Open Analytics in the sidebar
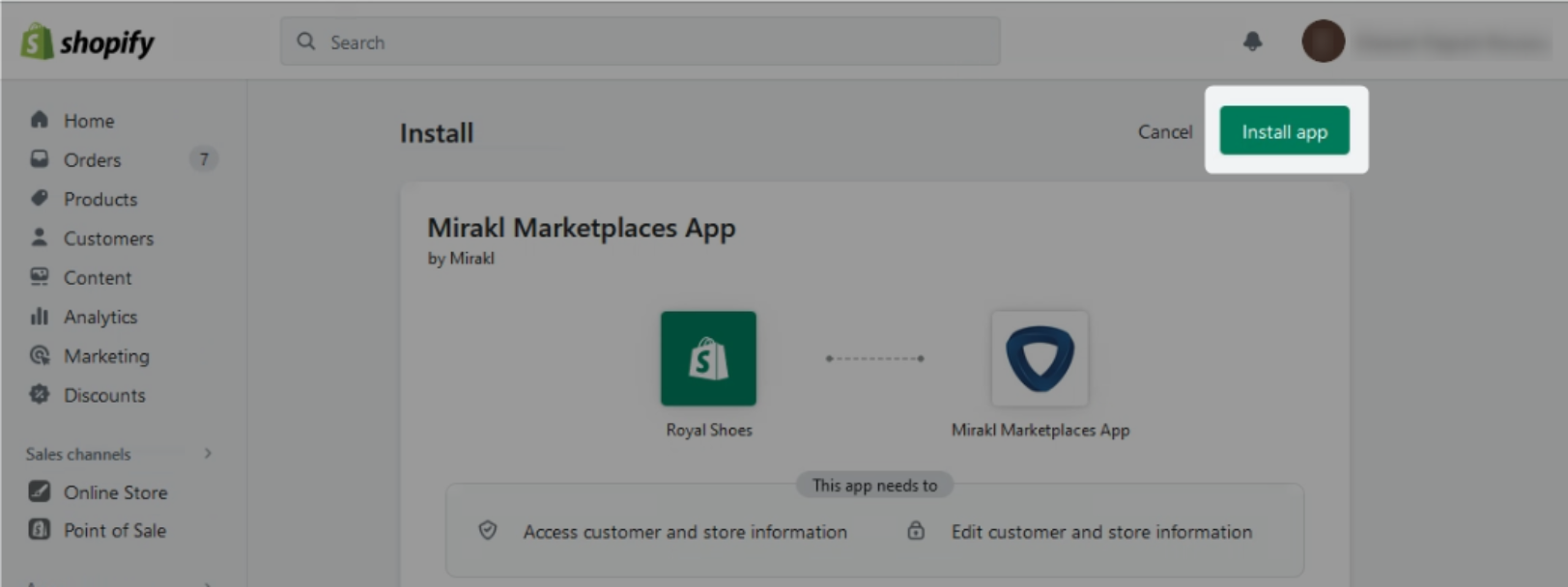This screenshot has width=1568, height=587. [100, 317]
